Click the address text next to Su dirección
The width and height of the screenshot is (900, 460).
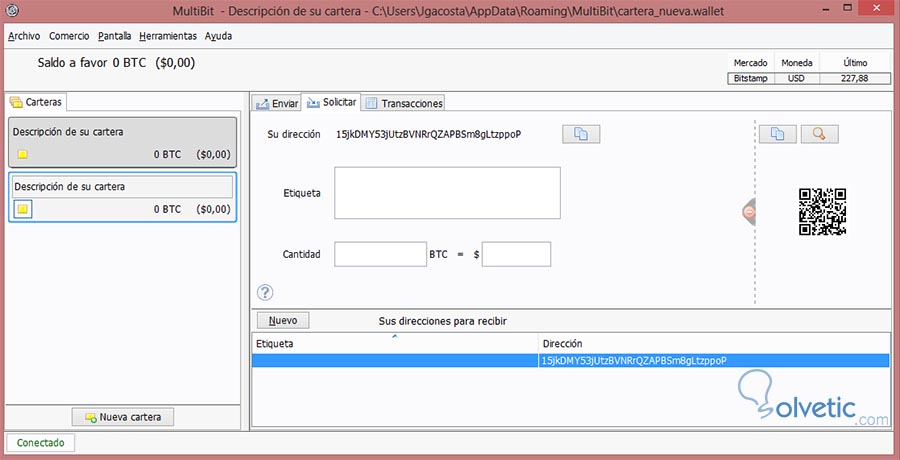click(x=429, y=134)
